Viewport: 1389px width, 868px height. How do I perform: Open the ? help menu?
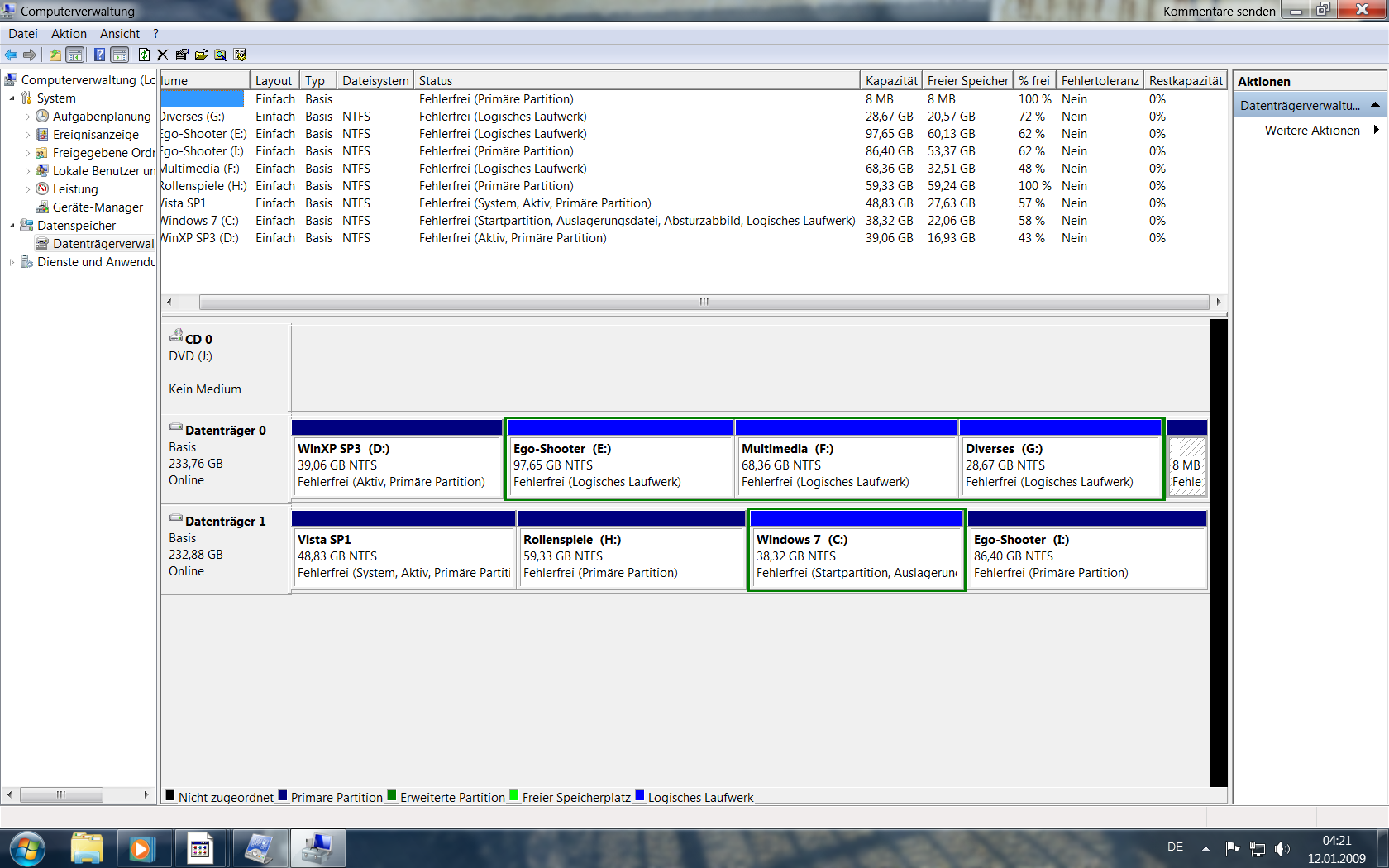[155, 34]
